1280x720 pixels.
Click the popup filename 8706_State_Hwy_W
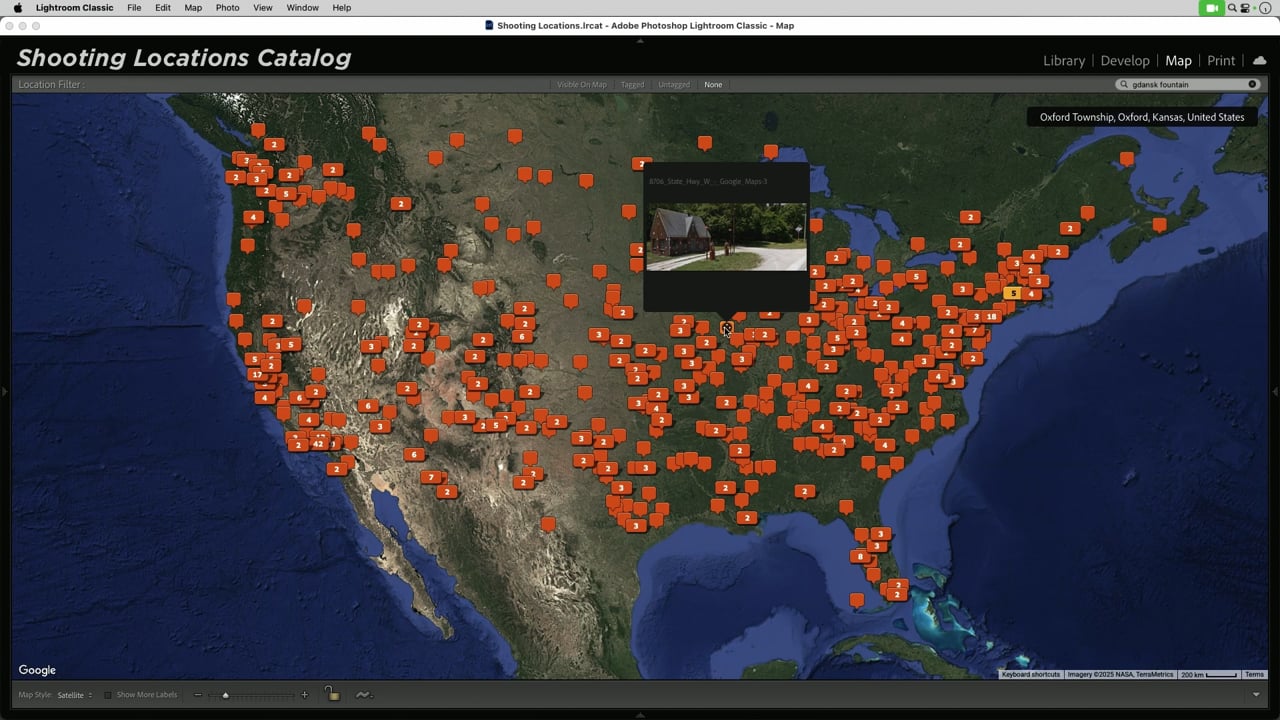(708, 182)
